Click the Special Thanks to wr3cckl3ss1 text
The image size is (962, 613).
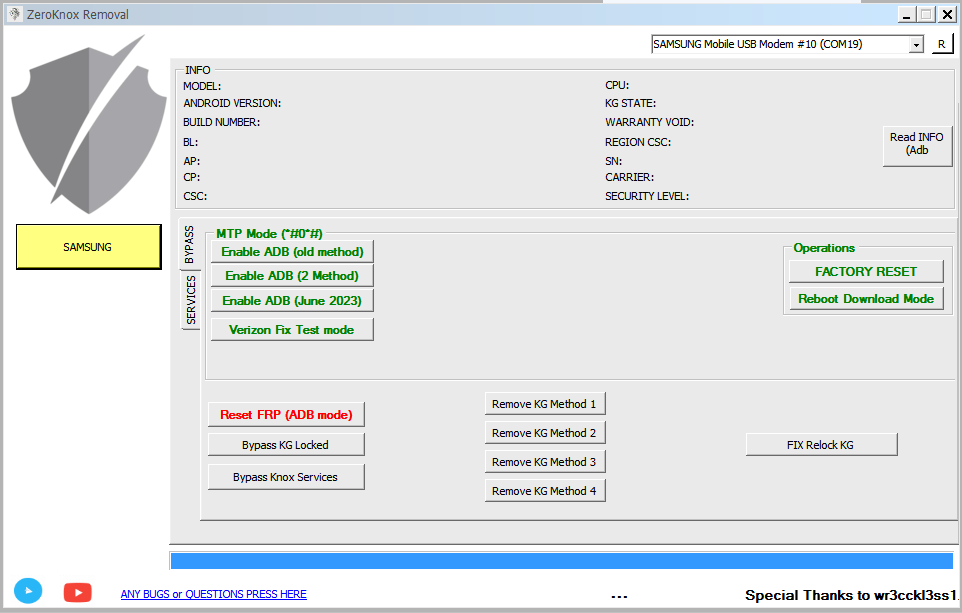[851, 595]
